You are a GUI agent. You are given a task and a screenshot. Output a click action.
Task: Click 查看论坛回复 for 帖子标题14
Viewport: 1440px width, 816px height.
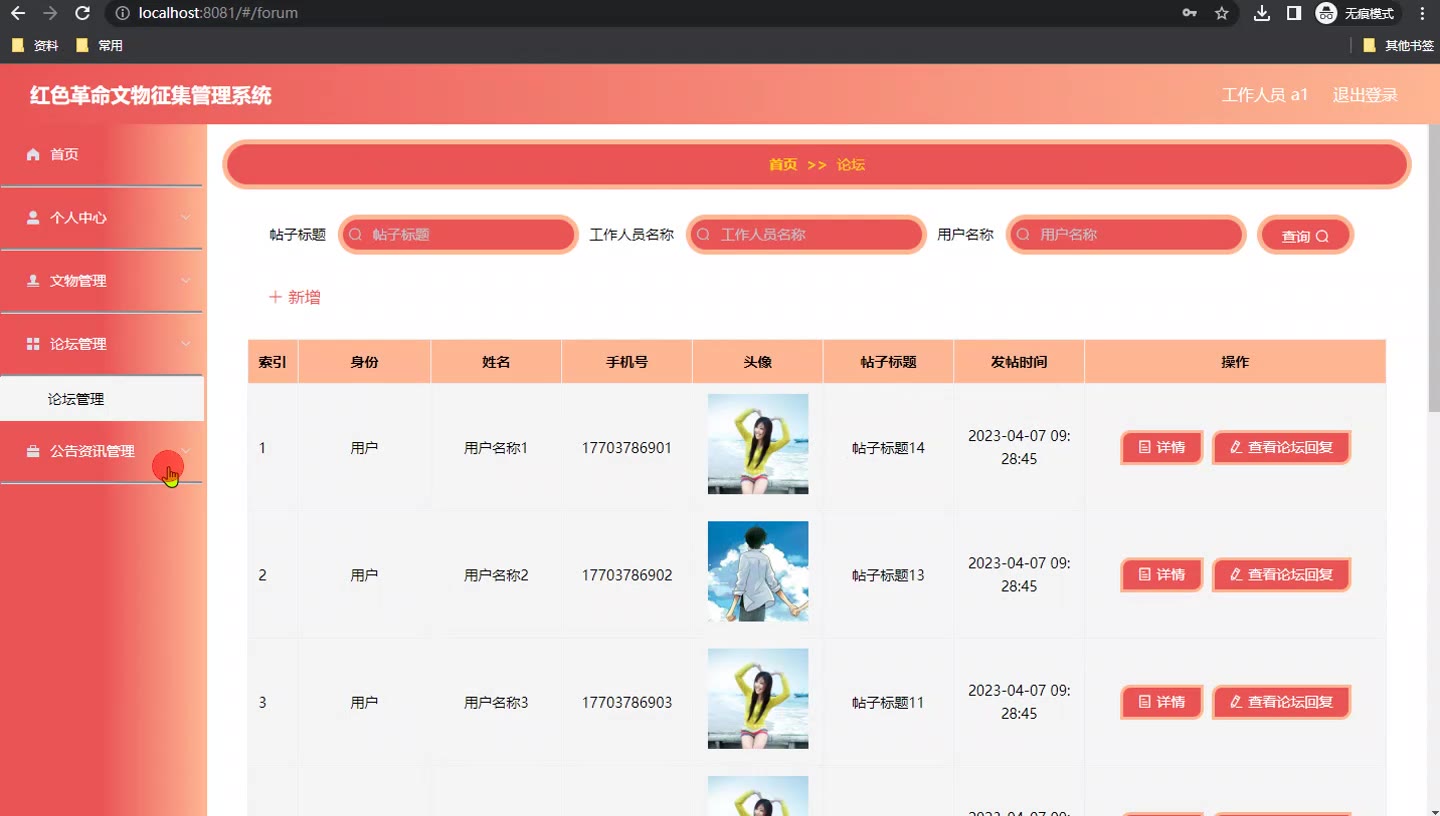point(1281,447)
